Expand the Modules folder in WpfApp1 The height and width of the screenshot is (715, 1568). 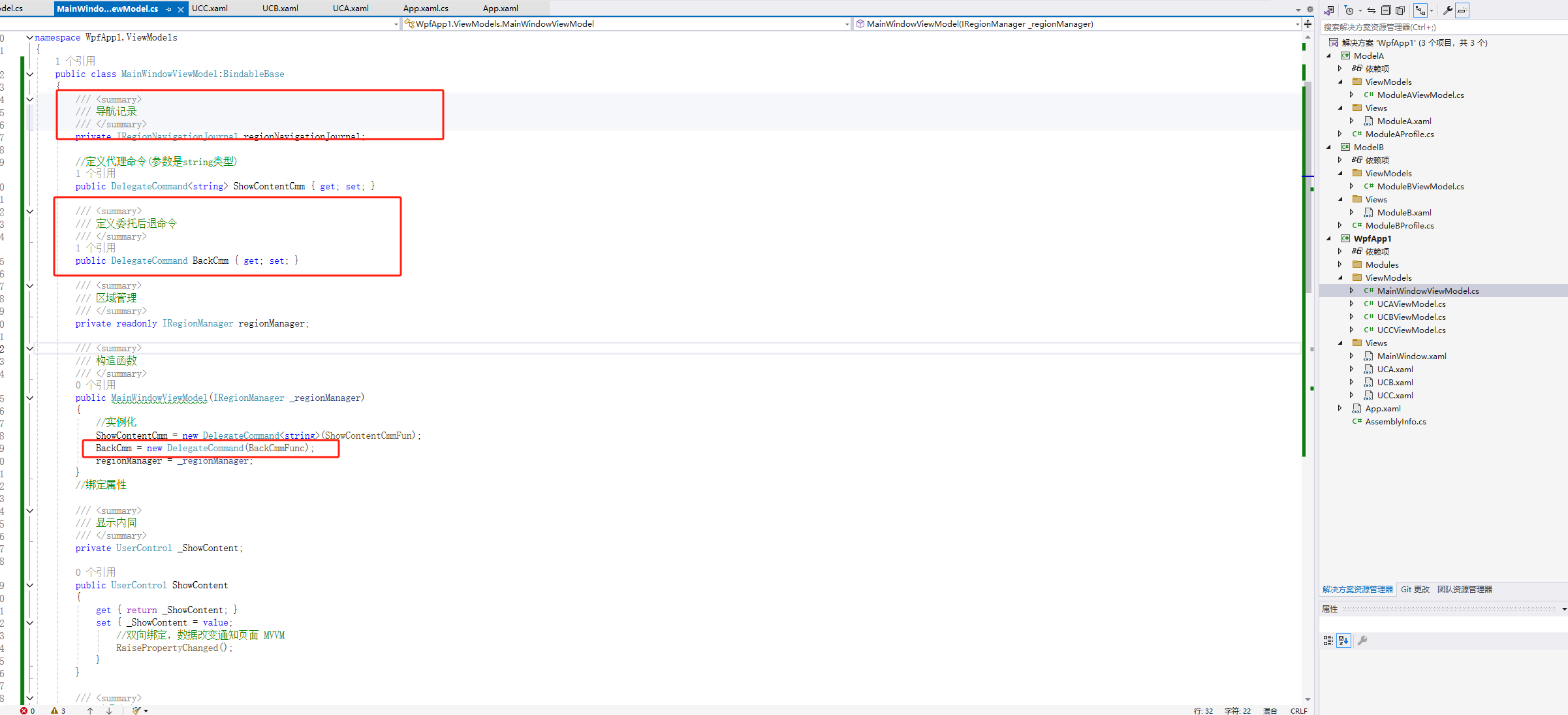(1340, 264)
